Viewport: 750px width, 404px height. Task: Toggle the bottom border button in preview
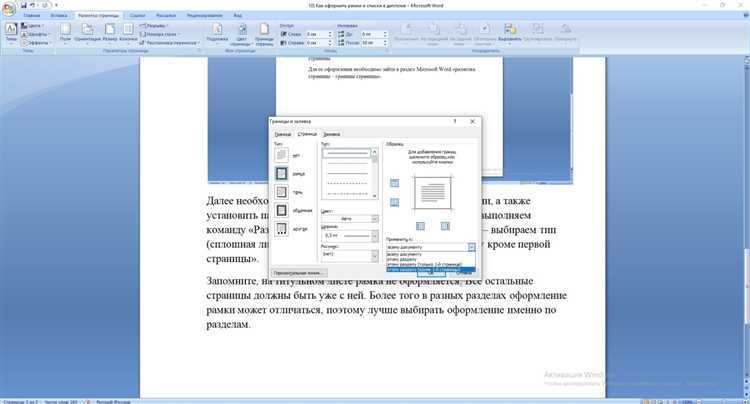pos(394,202)
